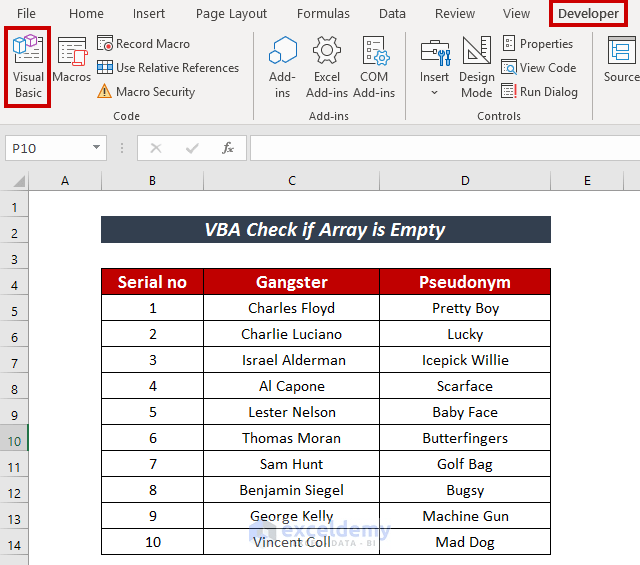Open the XML Source pane

[622, 60]
